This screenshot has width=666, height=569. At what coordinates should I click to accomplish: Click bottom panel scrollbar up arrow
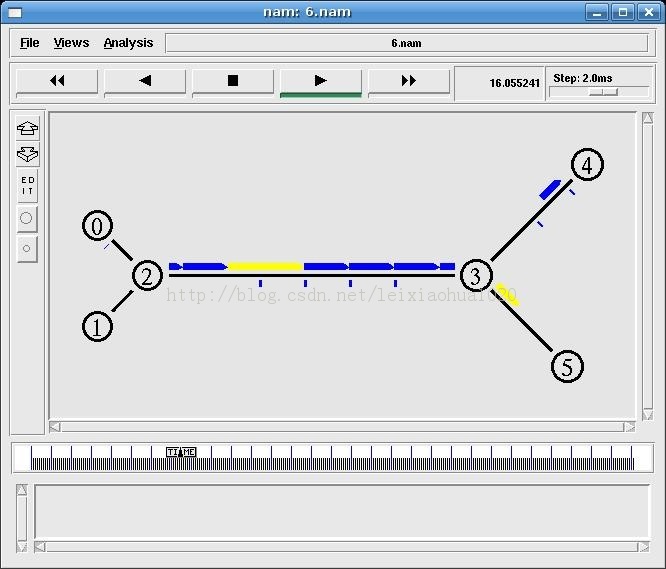[22, 490]
